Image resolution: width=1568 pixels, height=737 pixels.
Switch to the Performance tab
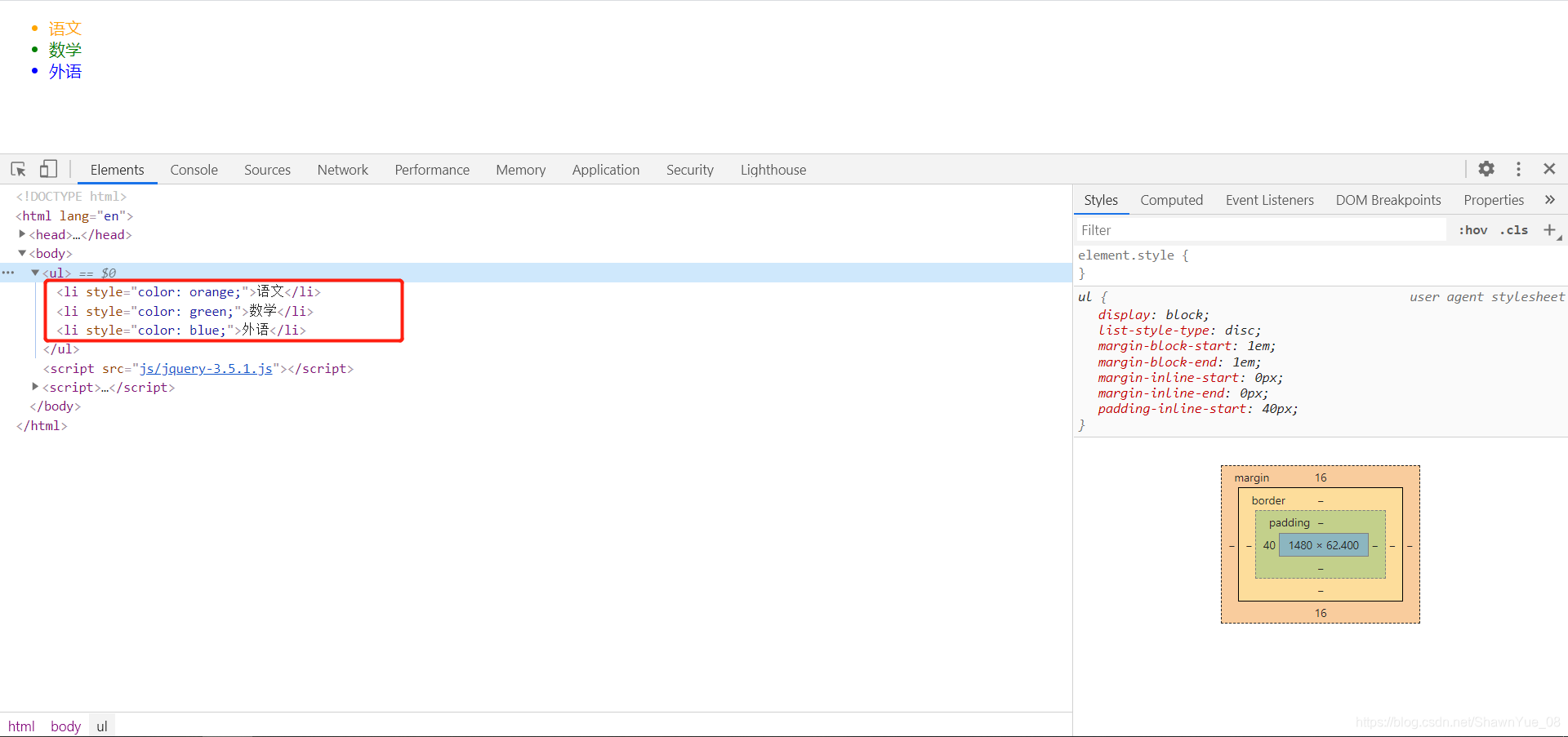[x=432, y=170]
